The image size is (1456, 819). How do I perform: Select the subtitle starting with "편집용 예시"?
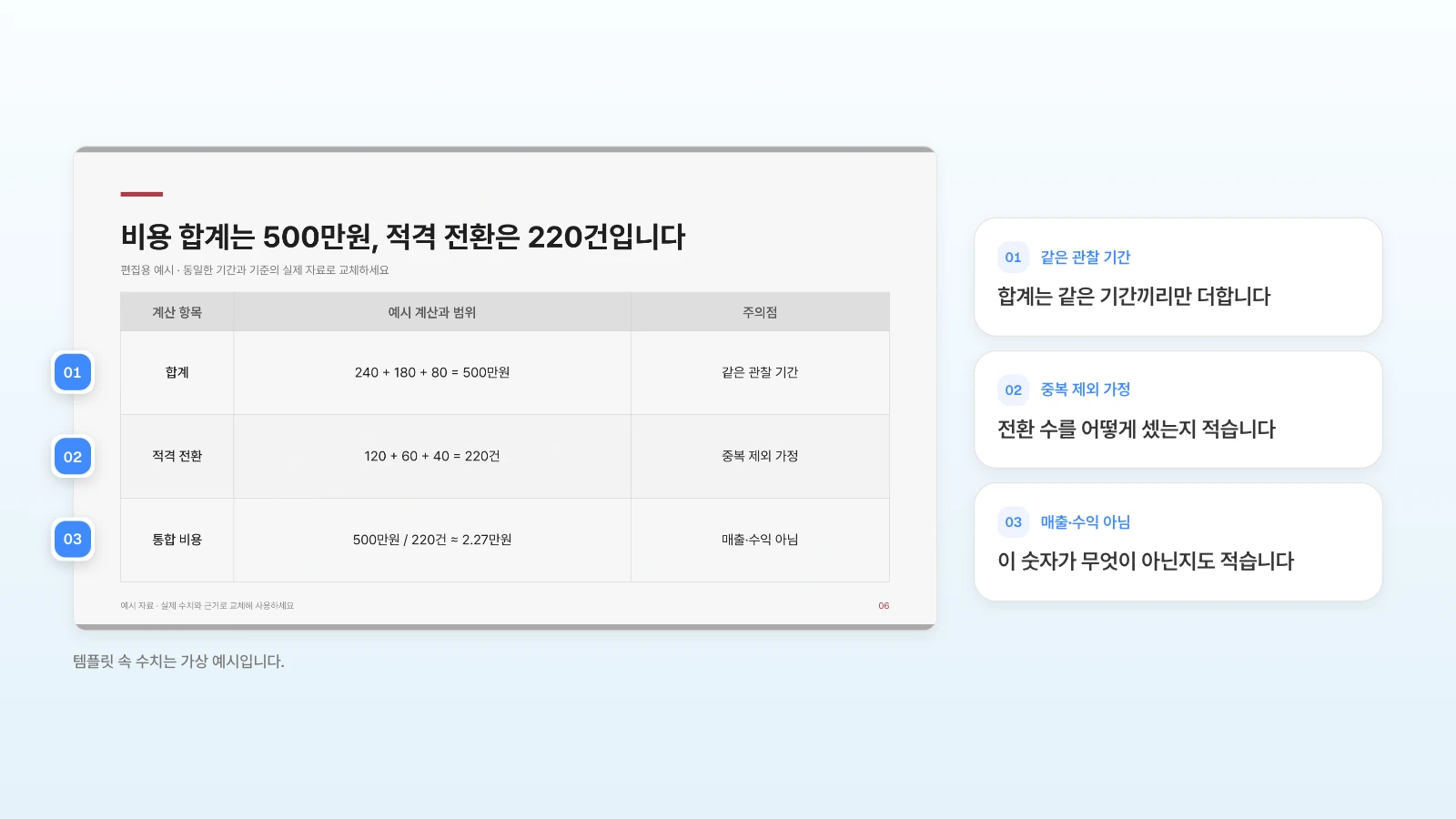click(x=255, y=270)
